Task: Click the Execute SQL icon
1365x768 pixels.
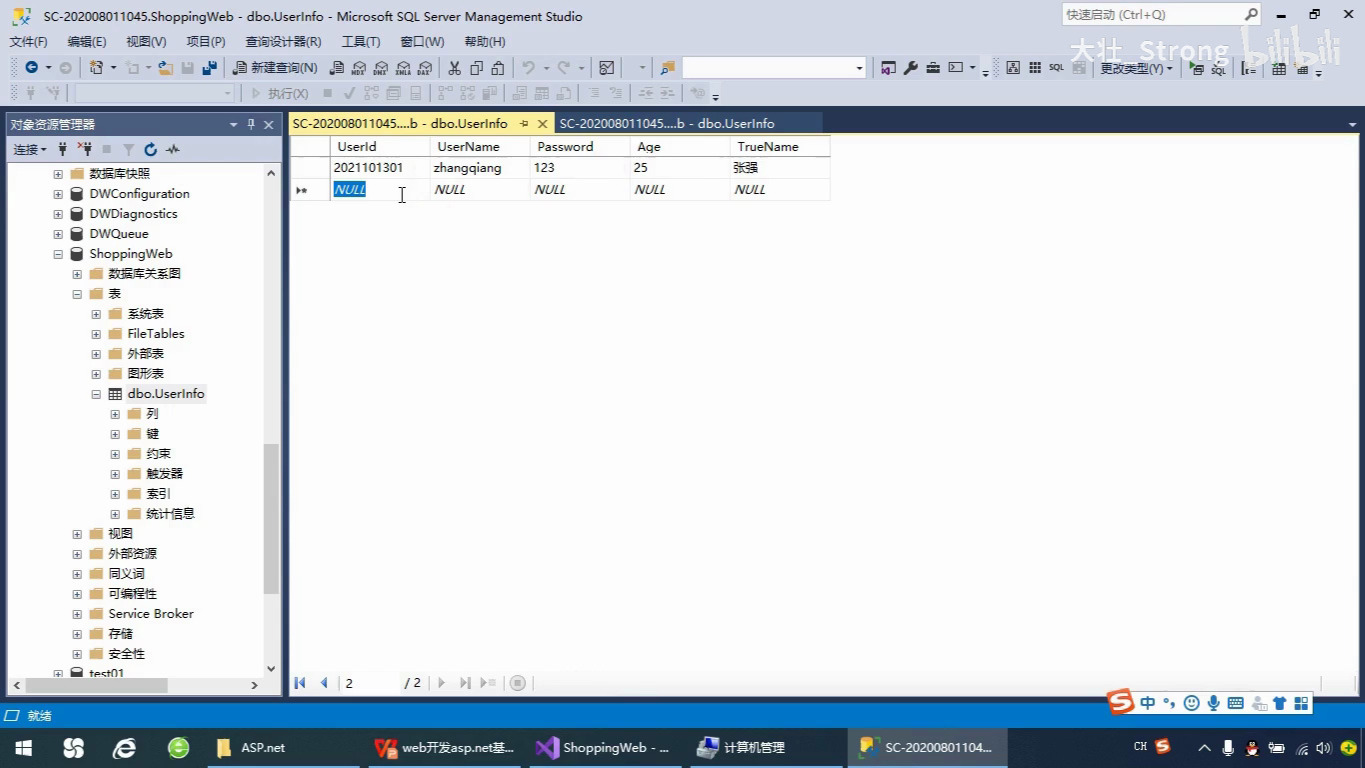Action: pos(1197,68)
